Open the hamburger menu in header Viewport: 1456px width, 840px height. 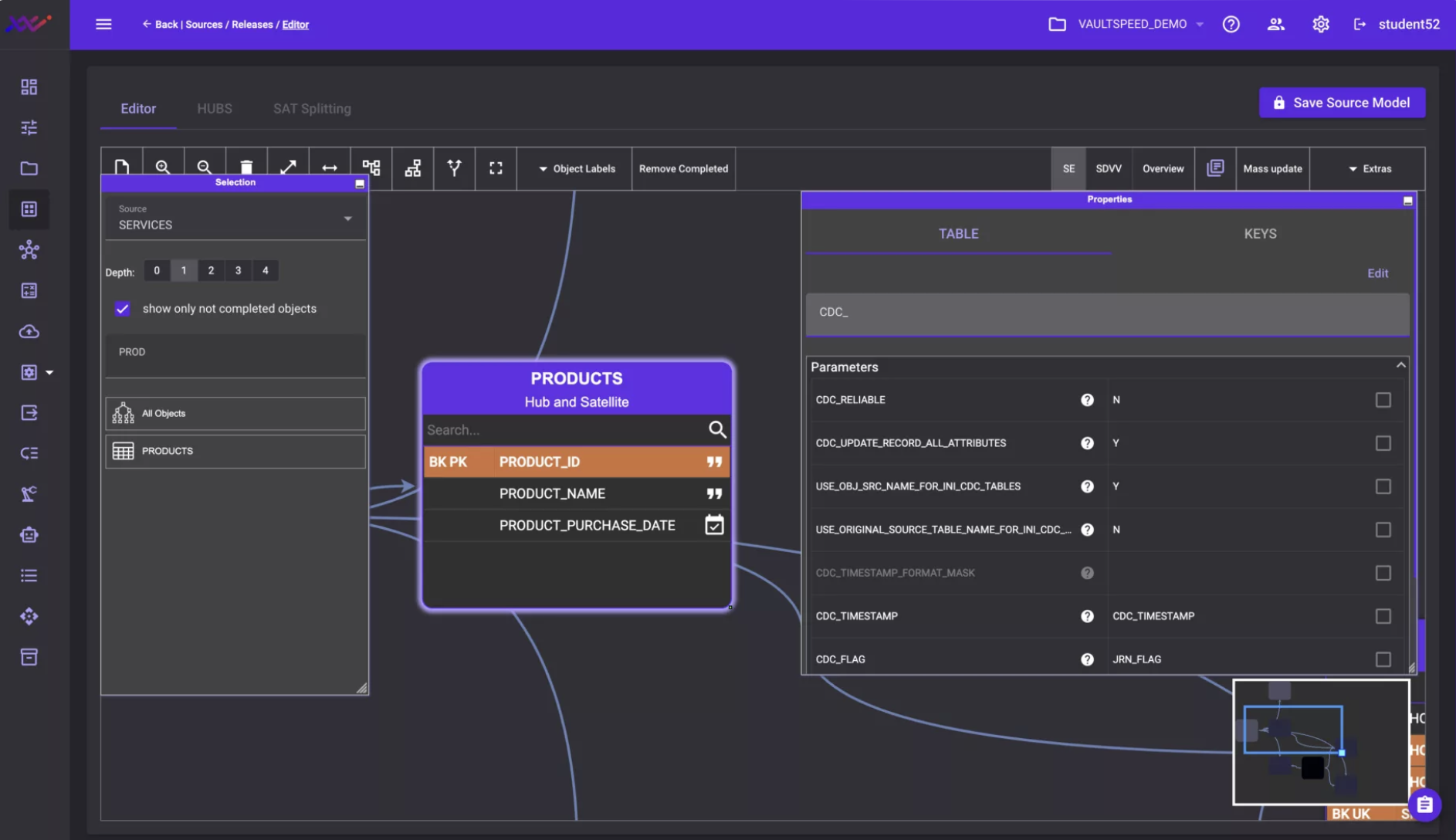(x=103, y=24)
